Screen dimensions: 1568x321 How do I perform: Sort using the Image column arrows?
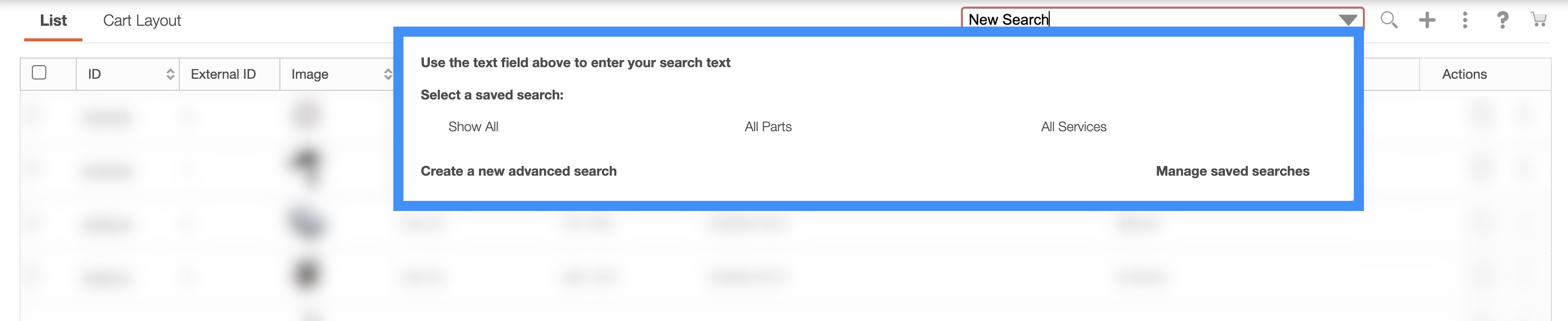coord(388,74)
